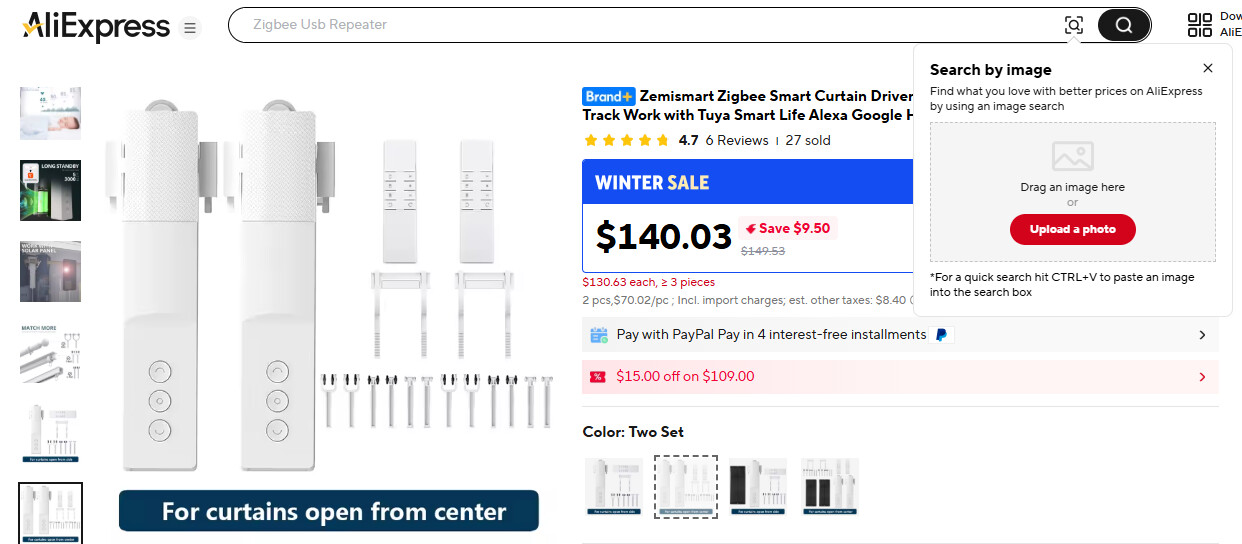Close the Search by image popup
Image resolution: width=1242 pixels, height=544 pixels.
click(x=1208, y=68)
